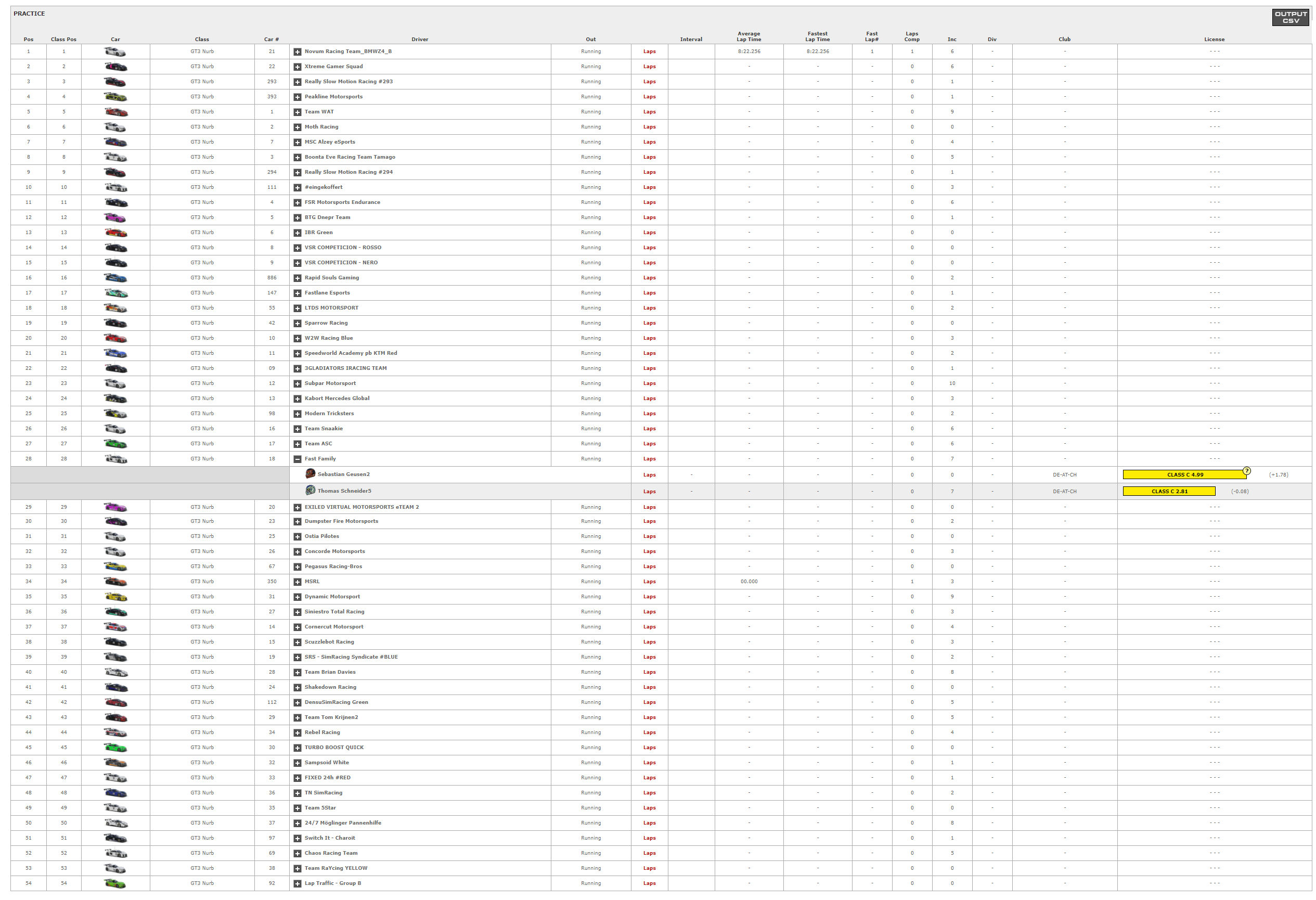Open Laps link for Sebastian Geusen2

click(650, 475)
